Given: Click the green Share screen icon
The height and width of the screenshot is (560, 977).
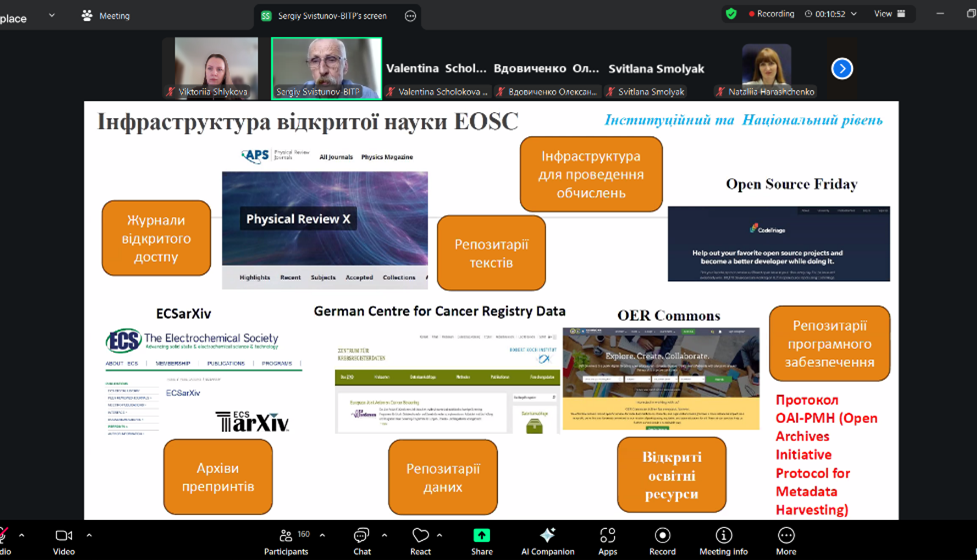Looking at the screenshot, I should [481, 537].
